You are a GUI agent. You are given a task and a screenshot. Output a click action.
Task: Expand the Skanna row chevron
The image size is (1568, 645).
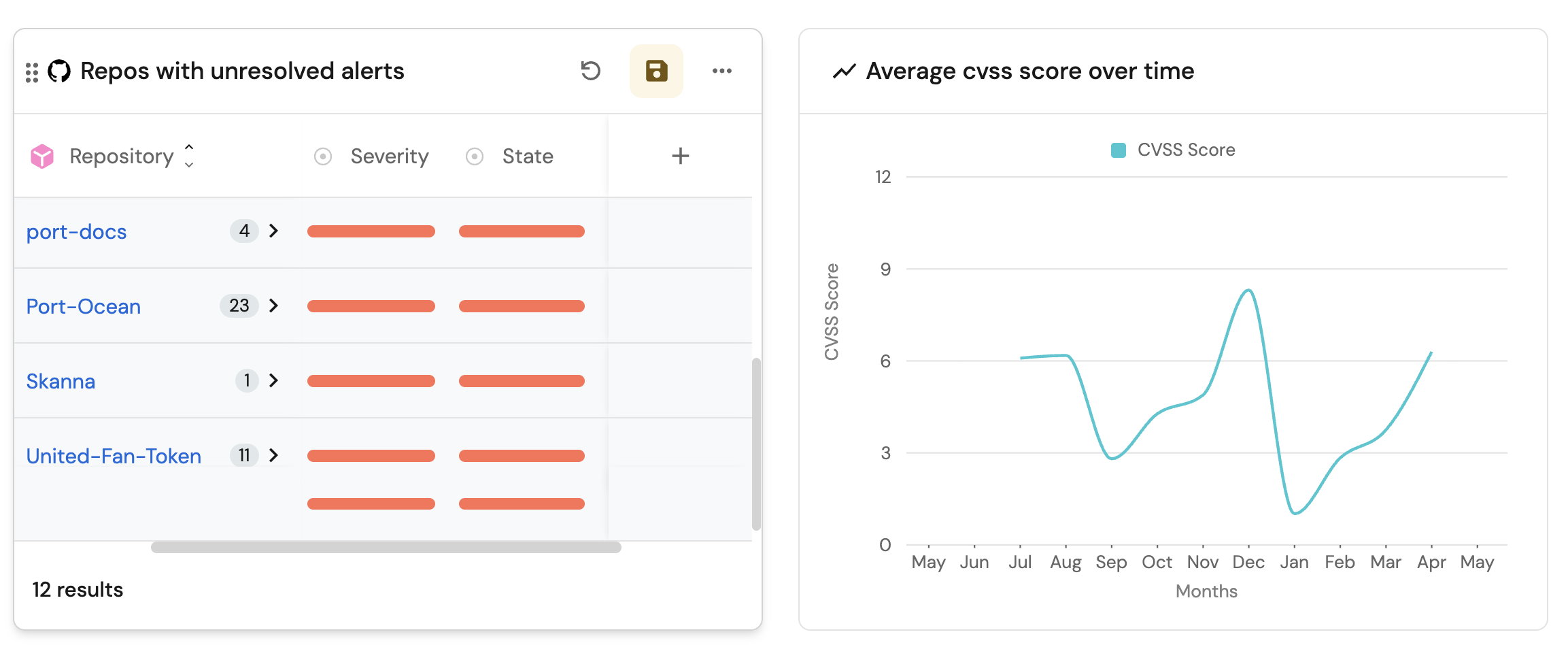click(x=273, y=380)
